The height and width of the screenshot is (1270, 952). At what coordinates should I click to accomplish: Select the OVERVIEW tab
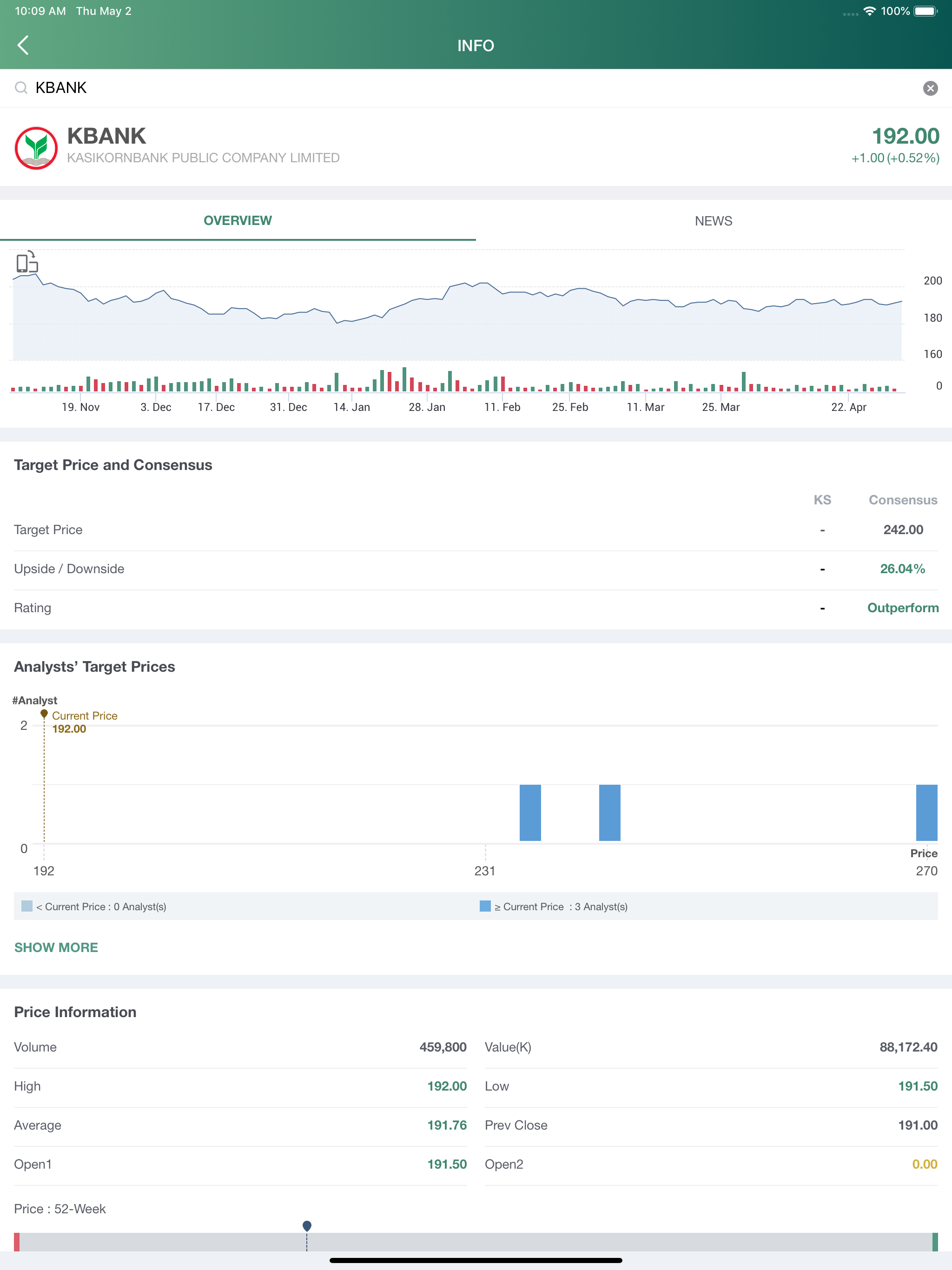[x=238, y=221]
